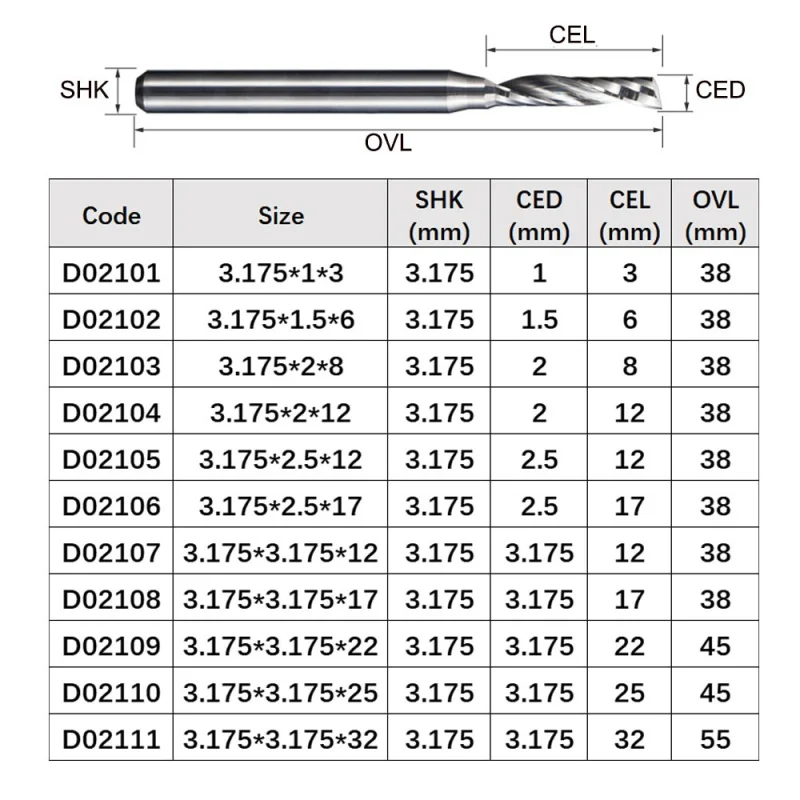The height and width of the screenshot is (800, 800).
Task: Click the size cell 3.175*1.5*6
Action: click(x=281, y=320)
